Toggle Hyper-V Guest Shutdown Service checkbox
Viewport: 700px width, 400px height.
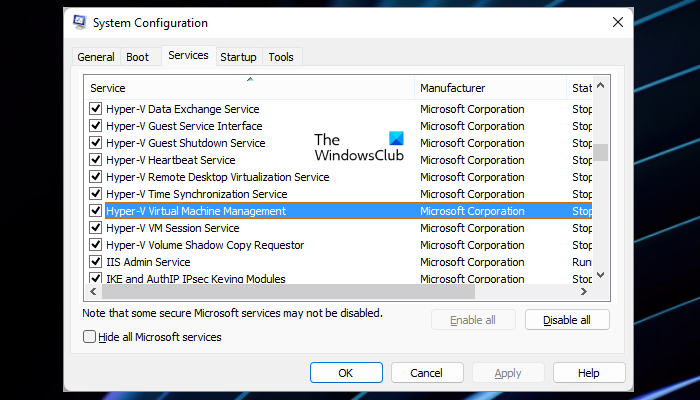(96, 143)
